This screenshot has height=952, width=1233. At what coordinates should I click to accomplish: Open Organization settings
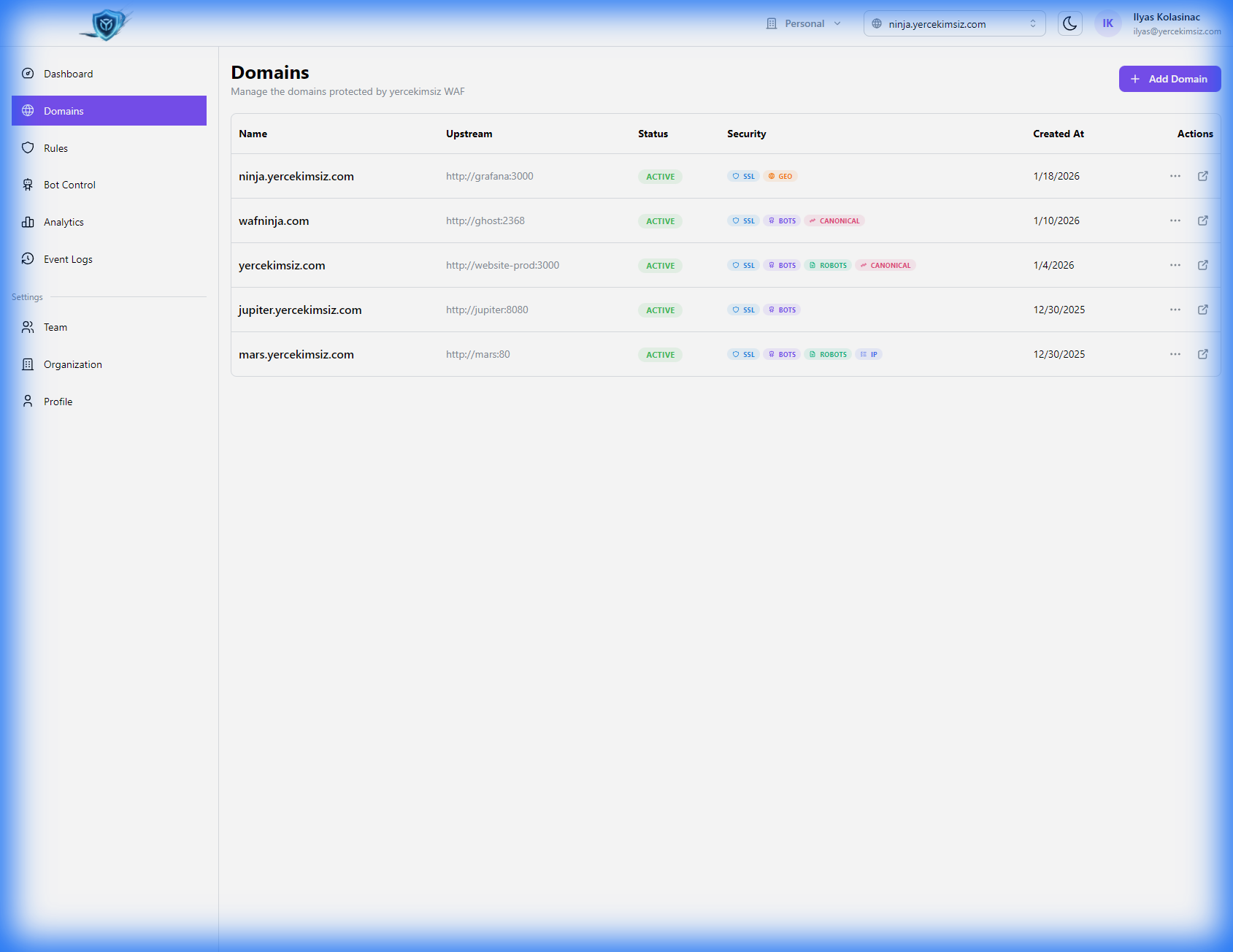point(109,364)
